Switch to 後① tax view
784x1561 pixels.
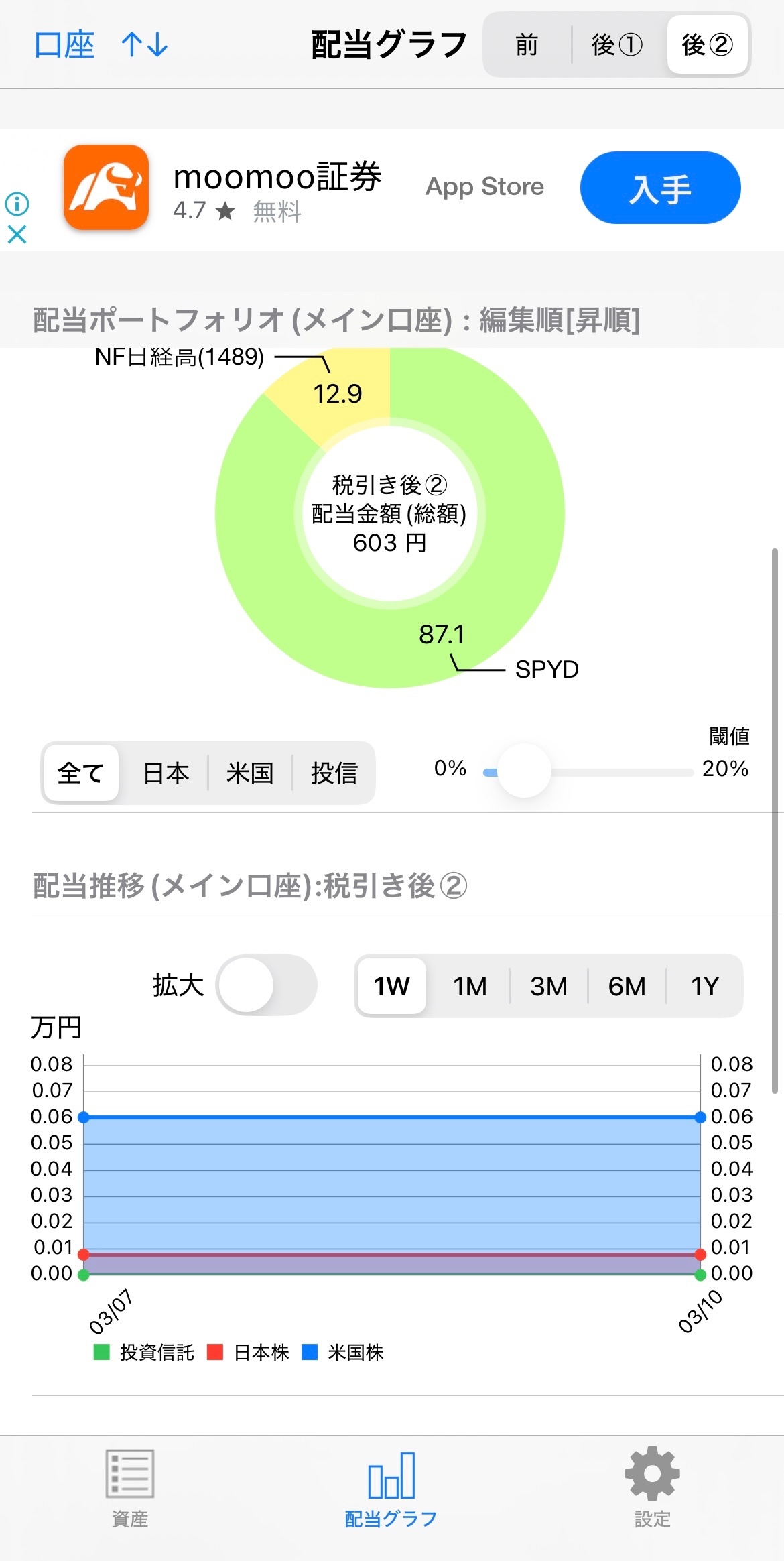(x=617, y=45)
